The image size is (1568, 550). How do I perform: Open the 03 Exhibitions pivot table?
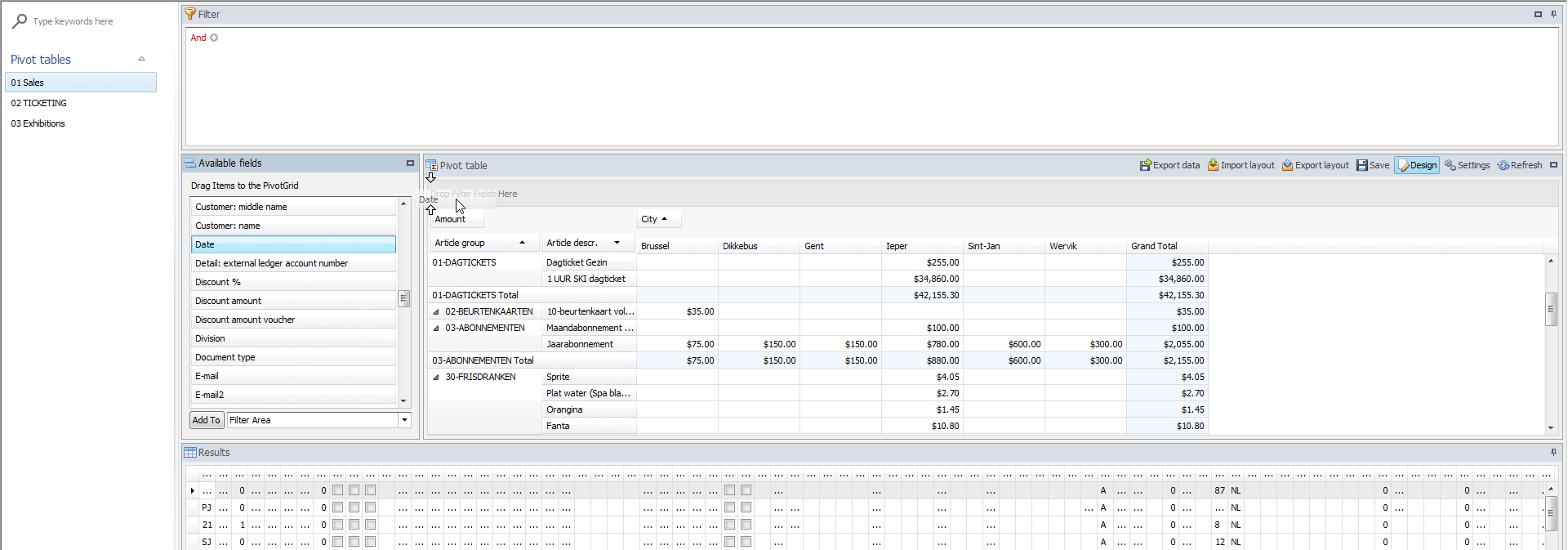click(38, 123)
